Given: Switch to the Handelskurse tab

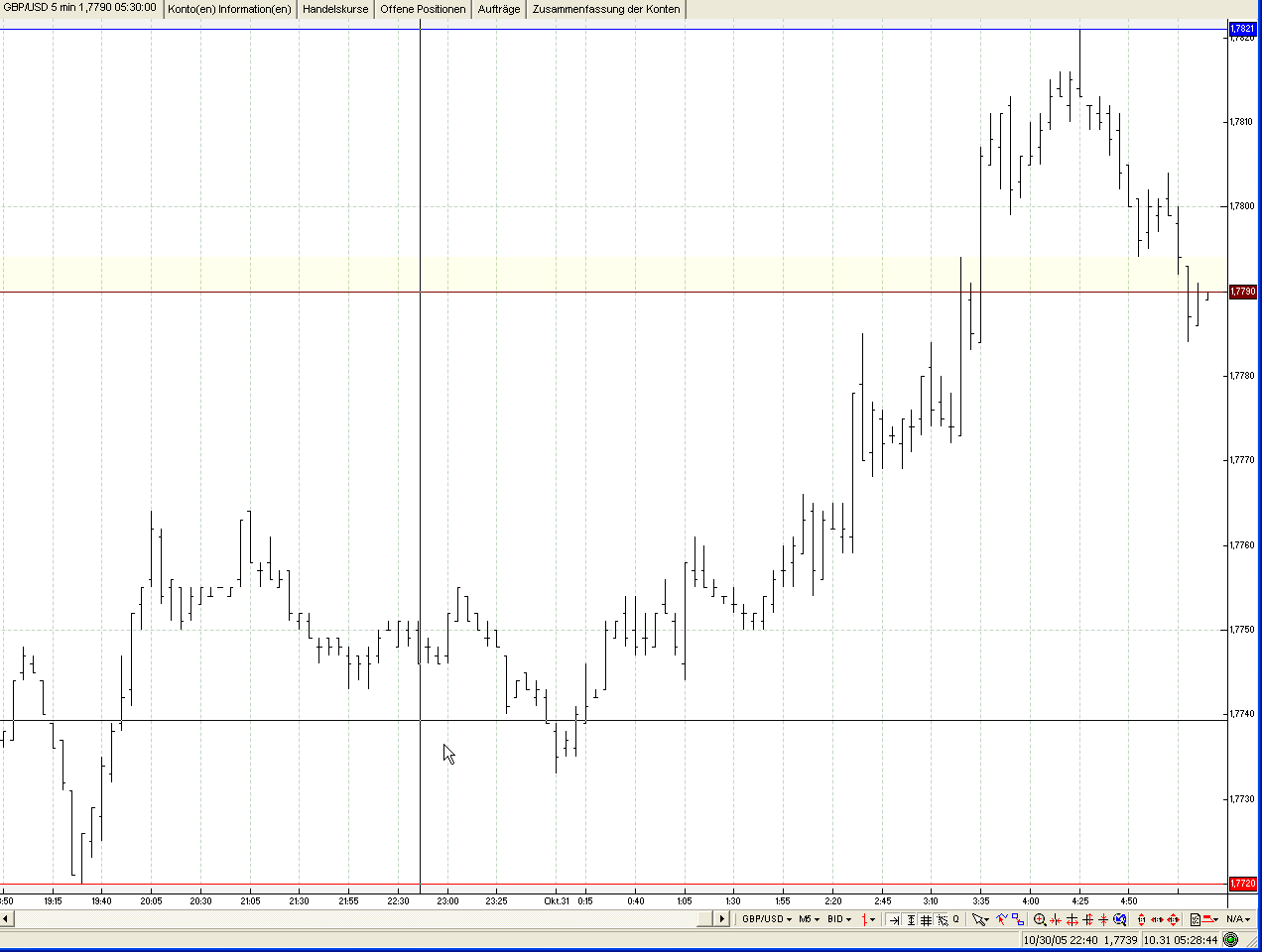Looking at the screenshot, I should (335, 9).
